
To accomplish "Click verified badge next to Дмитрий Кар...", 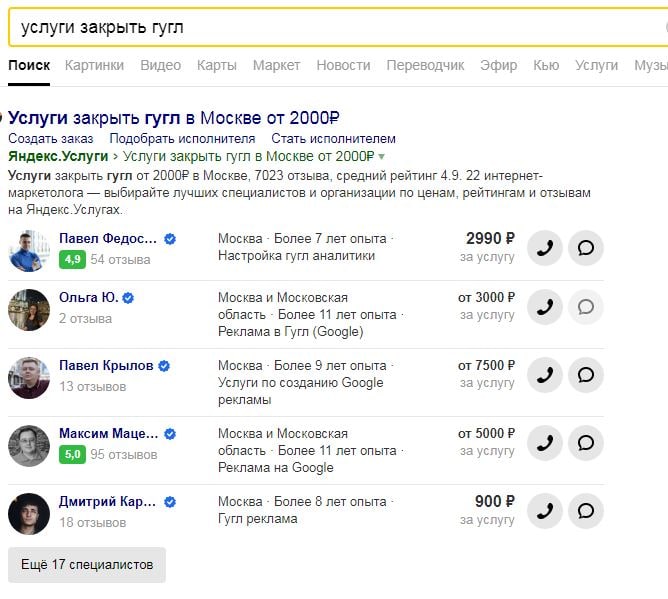I will (x=170, y=502).
